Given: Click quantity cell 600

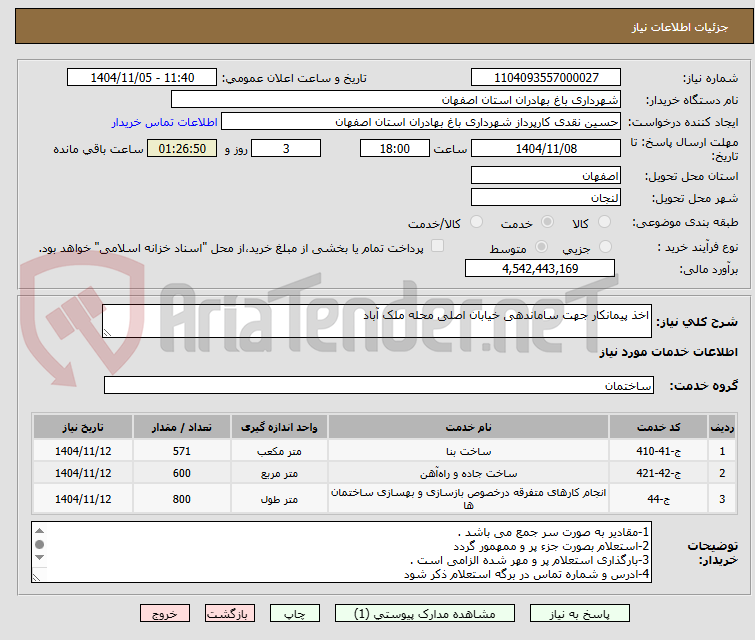Looking at the screenshot, I should (182, 473).
